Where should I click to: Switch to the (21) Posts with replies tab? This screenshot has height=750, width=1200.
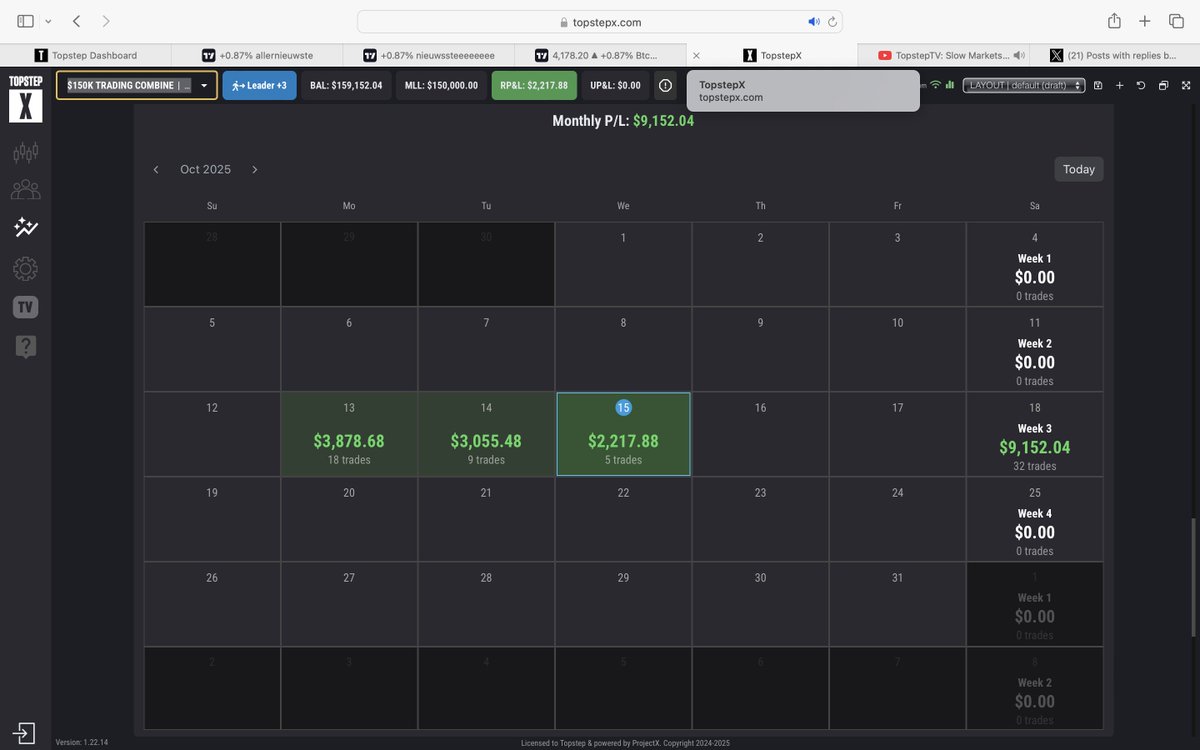point(1114,56)
